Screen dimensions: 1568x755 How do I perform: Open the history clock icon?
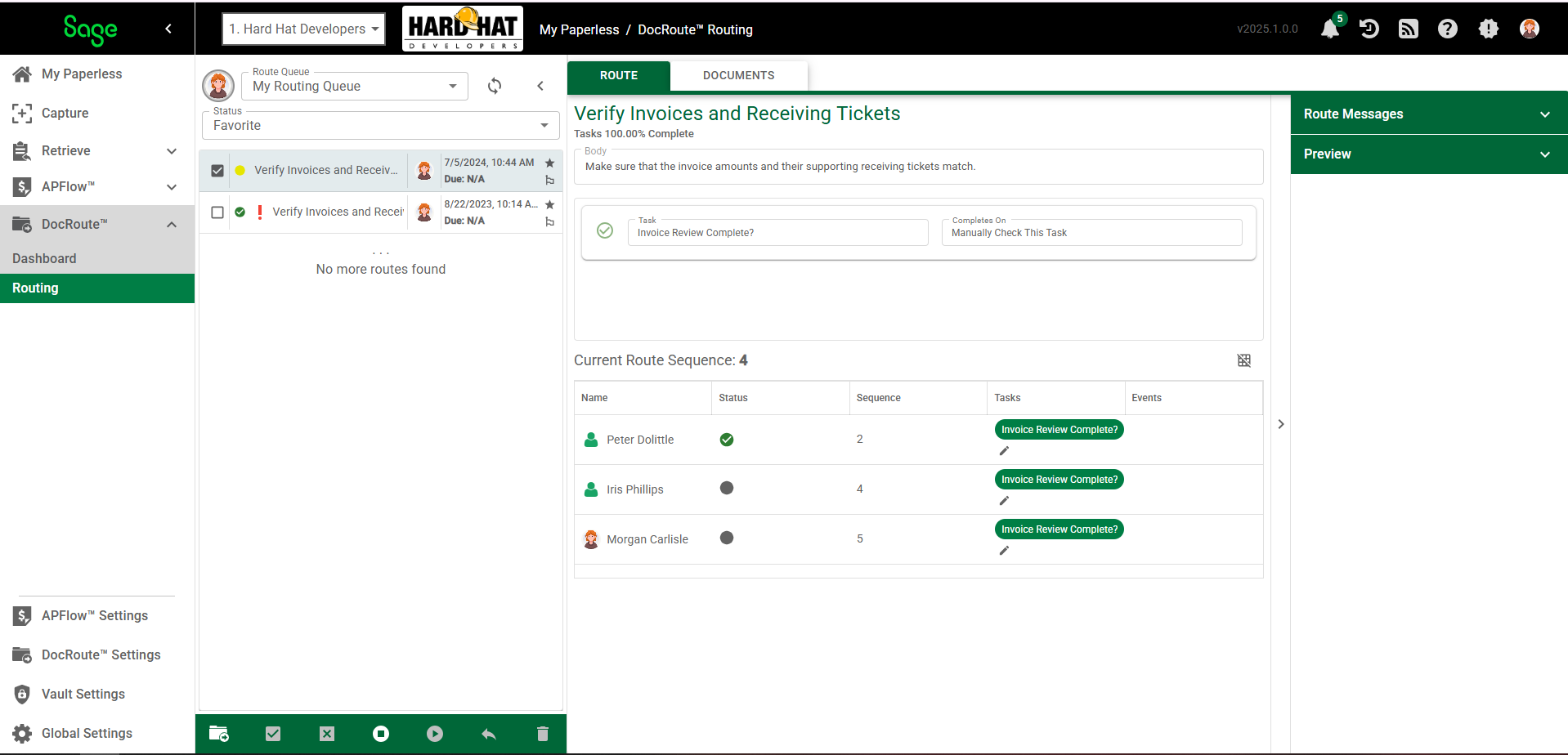[x=1369, y=29]
